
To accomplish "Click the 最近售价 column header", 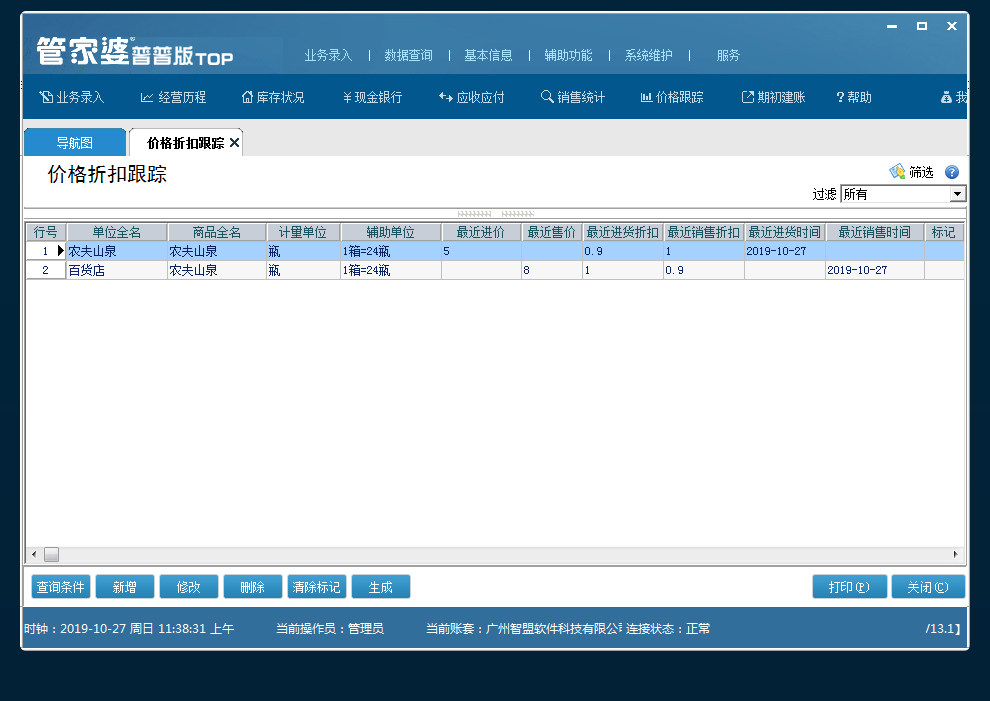I will [552, 232].
